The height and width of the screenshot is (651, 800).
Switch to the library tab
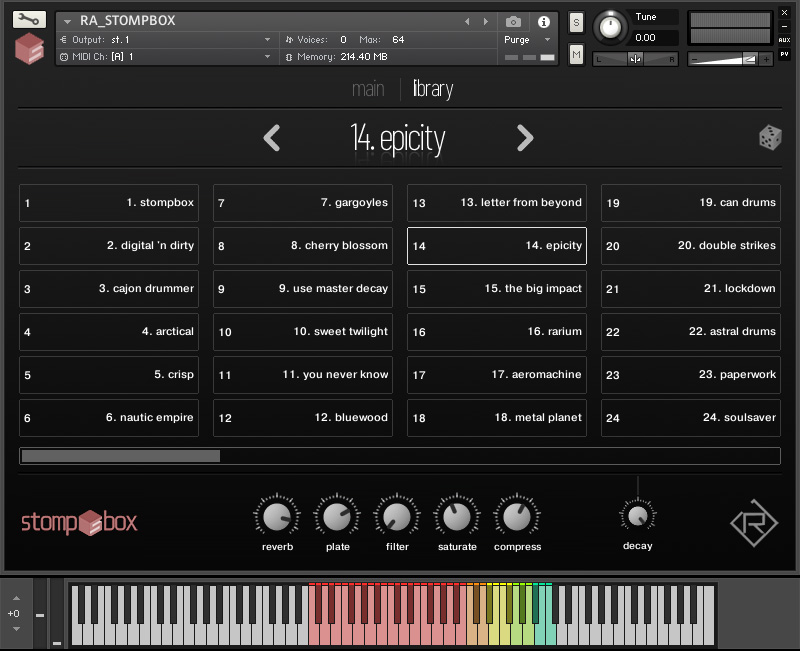[433, 89]
